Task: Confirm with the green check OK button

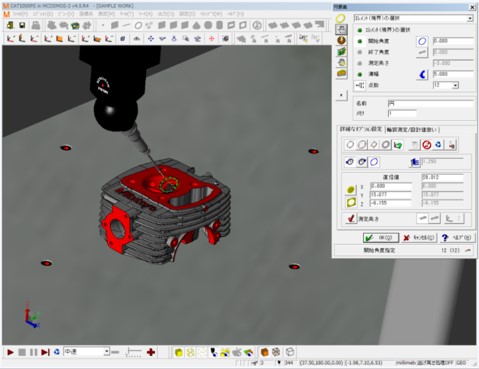Action: coord(381,238)
